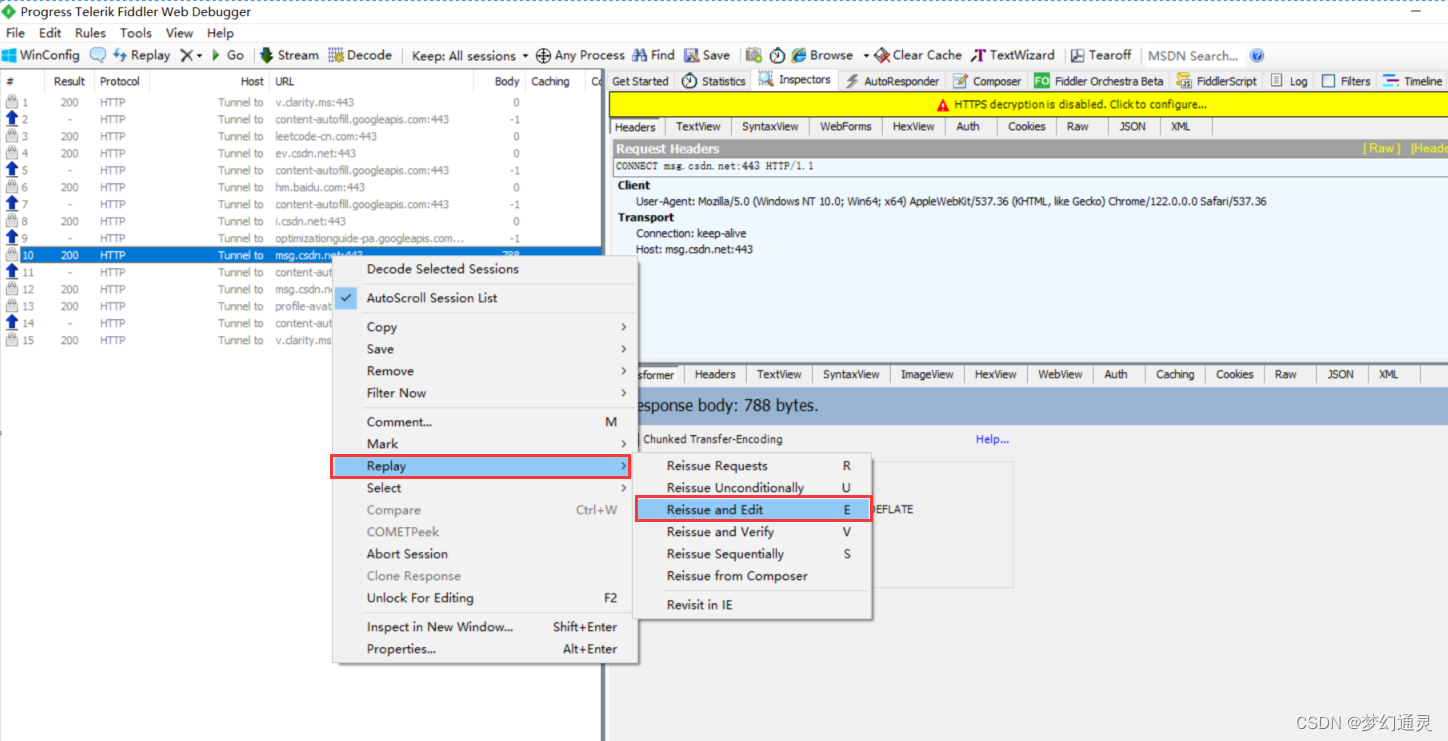
Task: Click the MSDN Search input field
Action: [1194, 56]
